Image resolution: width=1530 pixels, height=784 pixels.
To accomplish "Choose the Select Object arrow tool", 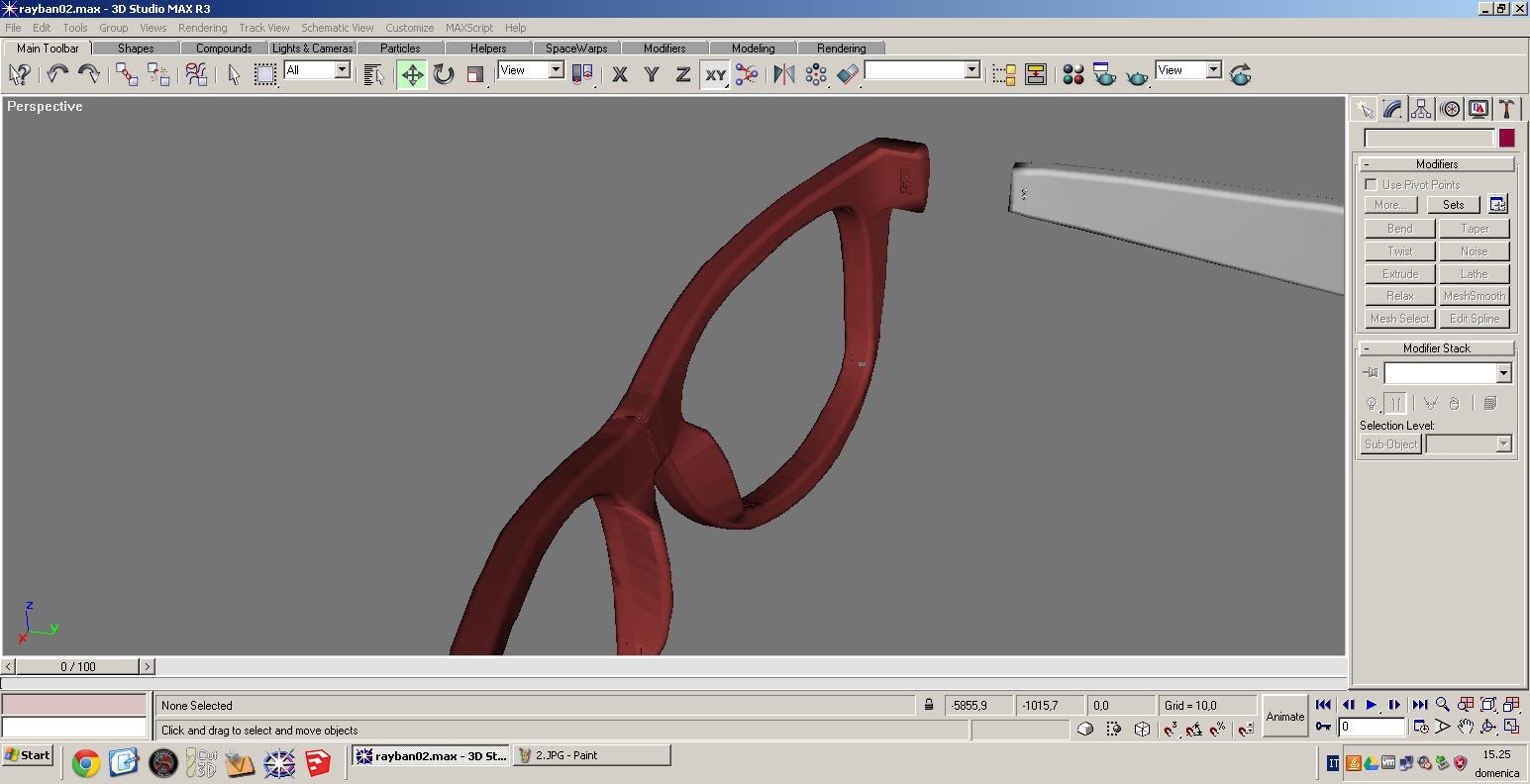I will [234, 74].
